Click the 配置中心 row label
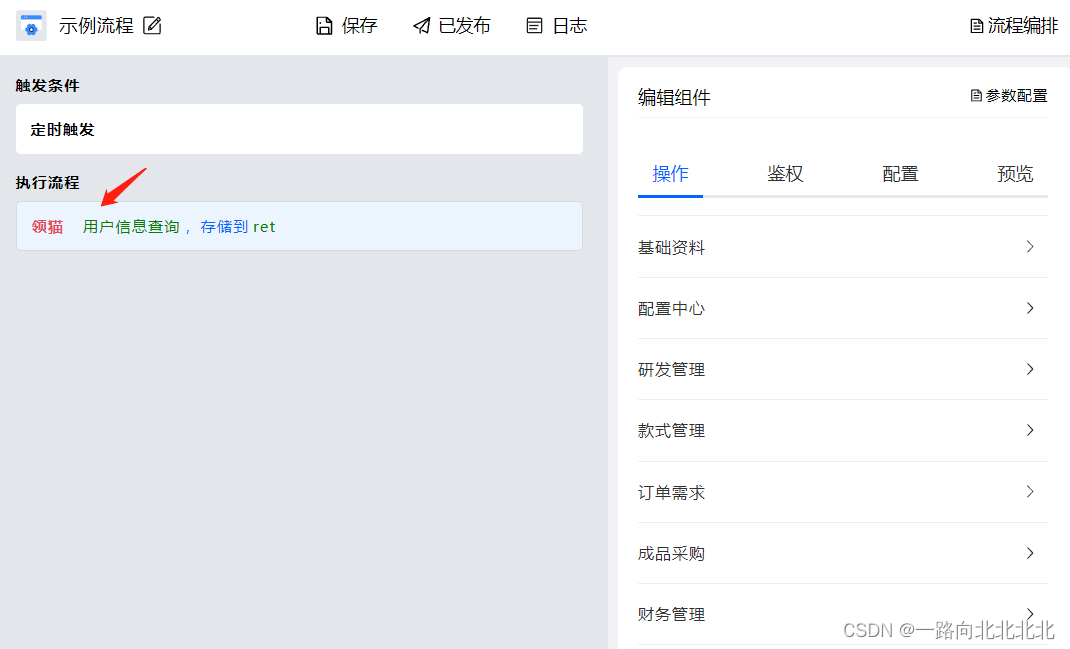1070x649 pixels. 671,308
